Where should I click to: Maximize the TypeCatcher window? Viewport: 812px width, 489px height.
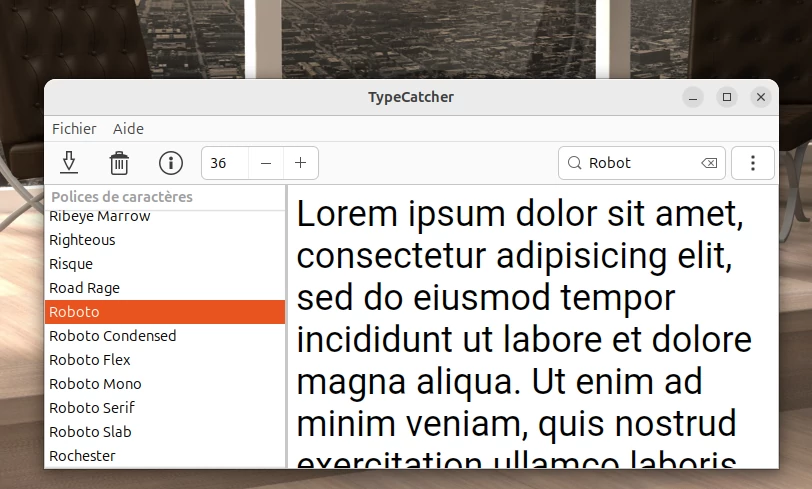point(727,97)
